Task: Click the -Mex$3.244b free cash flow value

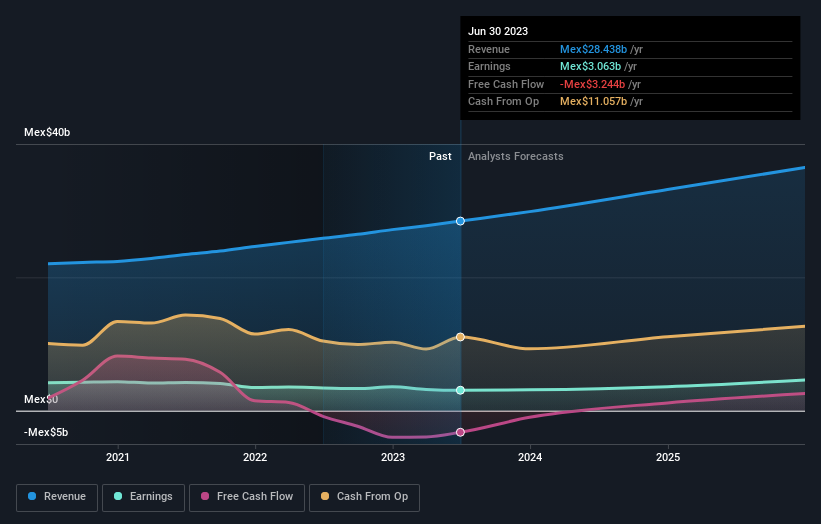Action: pos(592,84)
